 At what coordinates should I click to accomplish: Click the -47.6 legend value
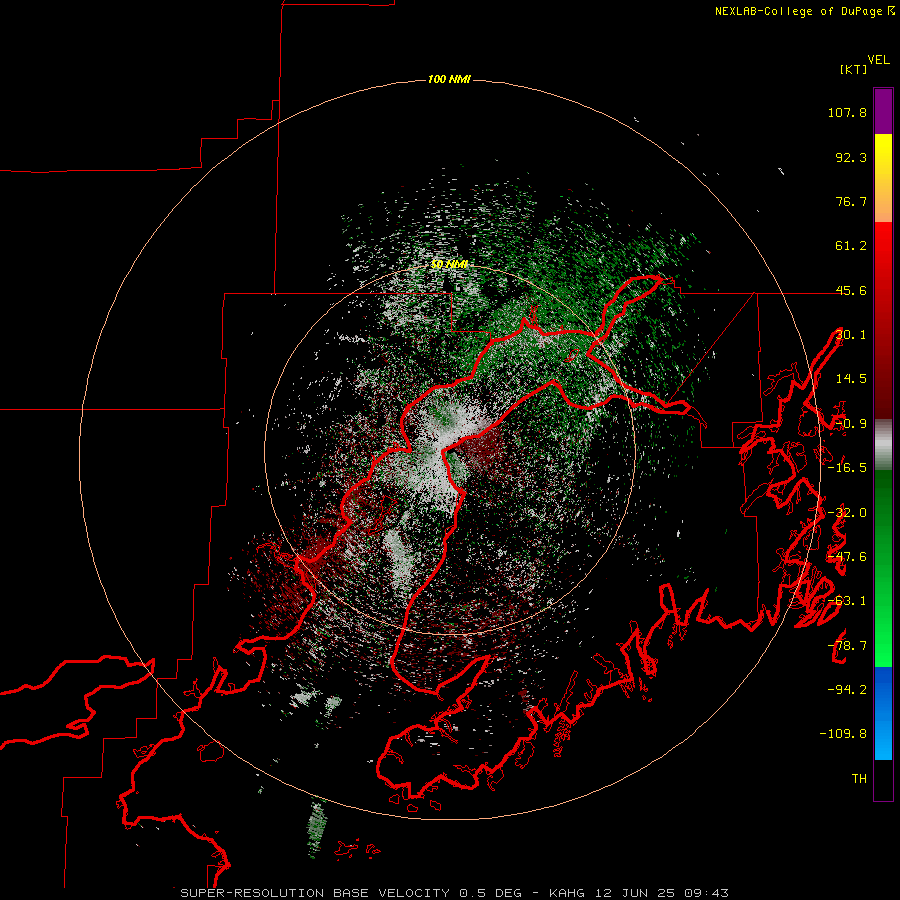(847, 557)
